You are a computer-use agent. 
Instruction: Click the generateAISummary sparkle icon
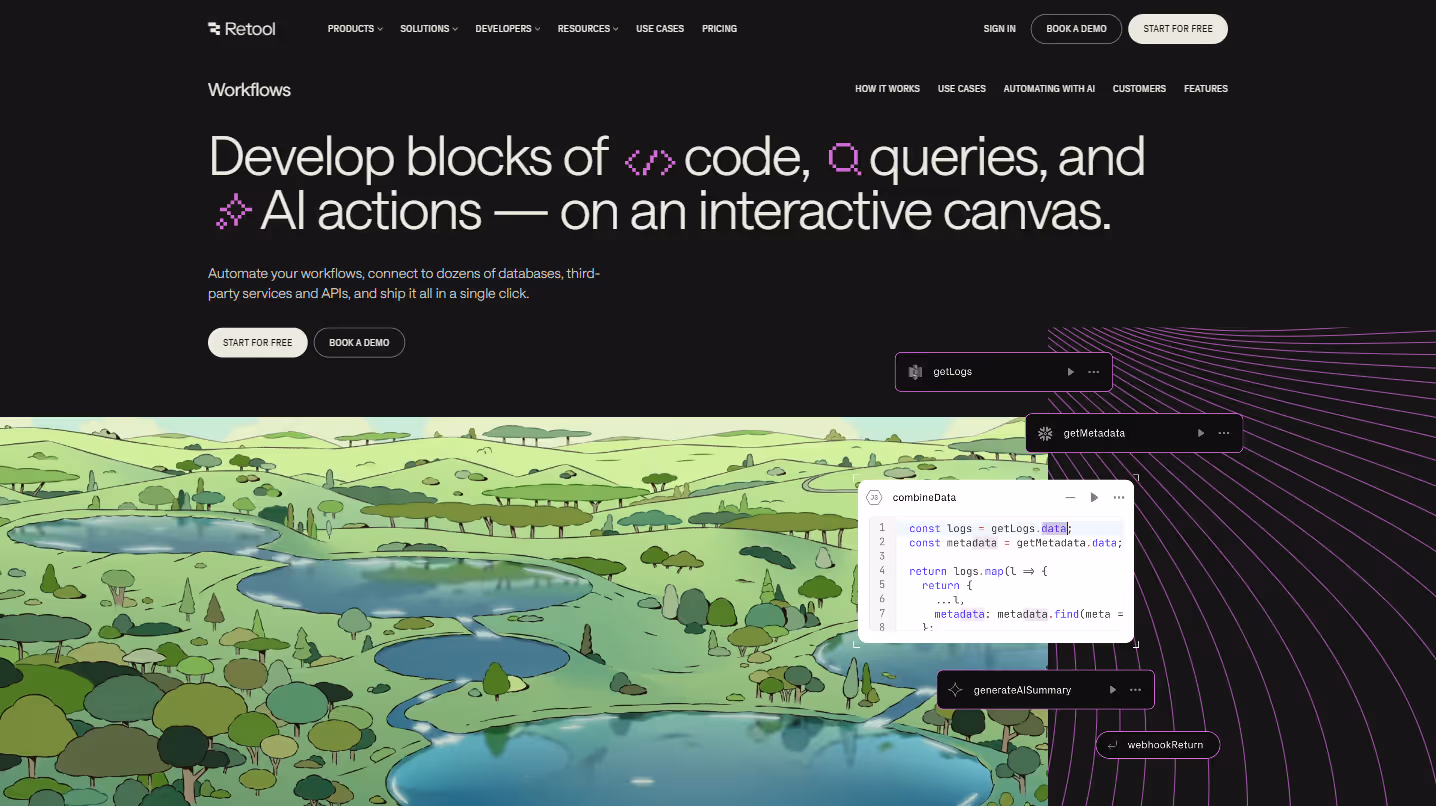tap(955, 690)
